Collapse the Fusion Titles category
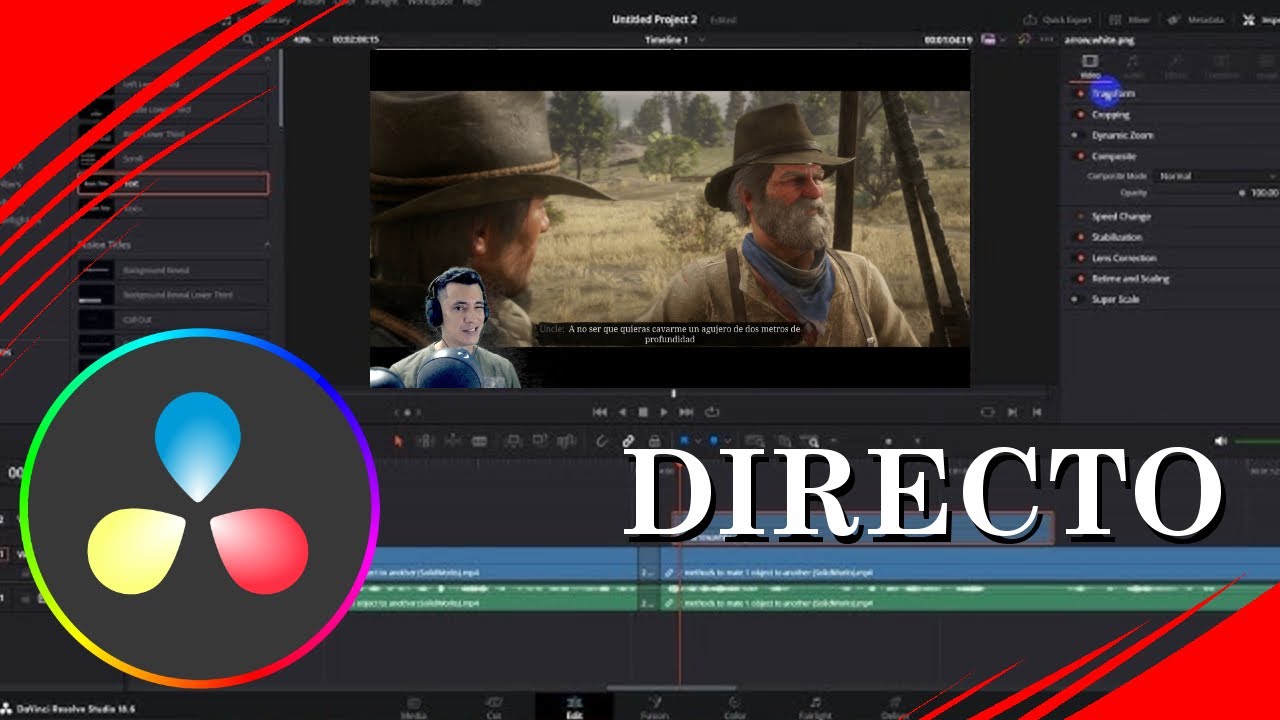 [267, 245]
